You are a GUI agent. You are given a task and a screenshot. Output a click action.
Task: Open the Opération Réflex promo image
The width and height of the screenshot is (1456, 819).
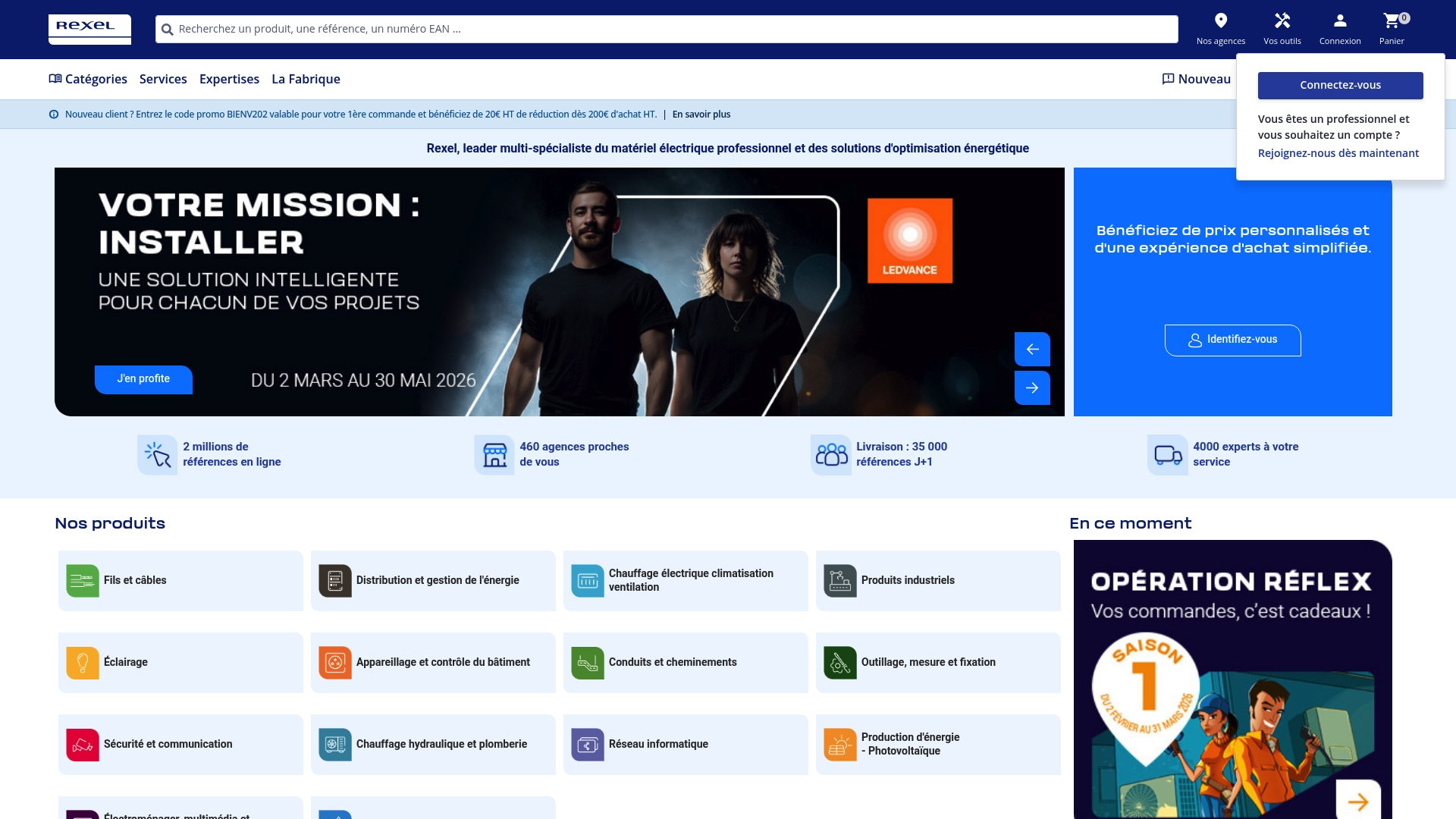click(x=1232, y=679)
